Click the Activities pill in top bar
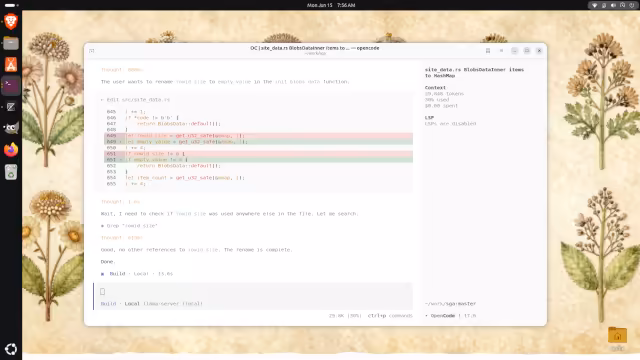Screen dimensions: 640x360 point(10,5)
